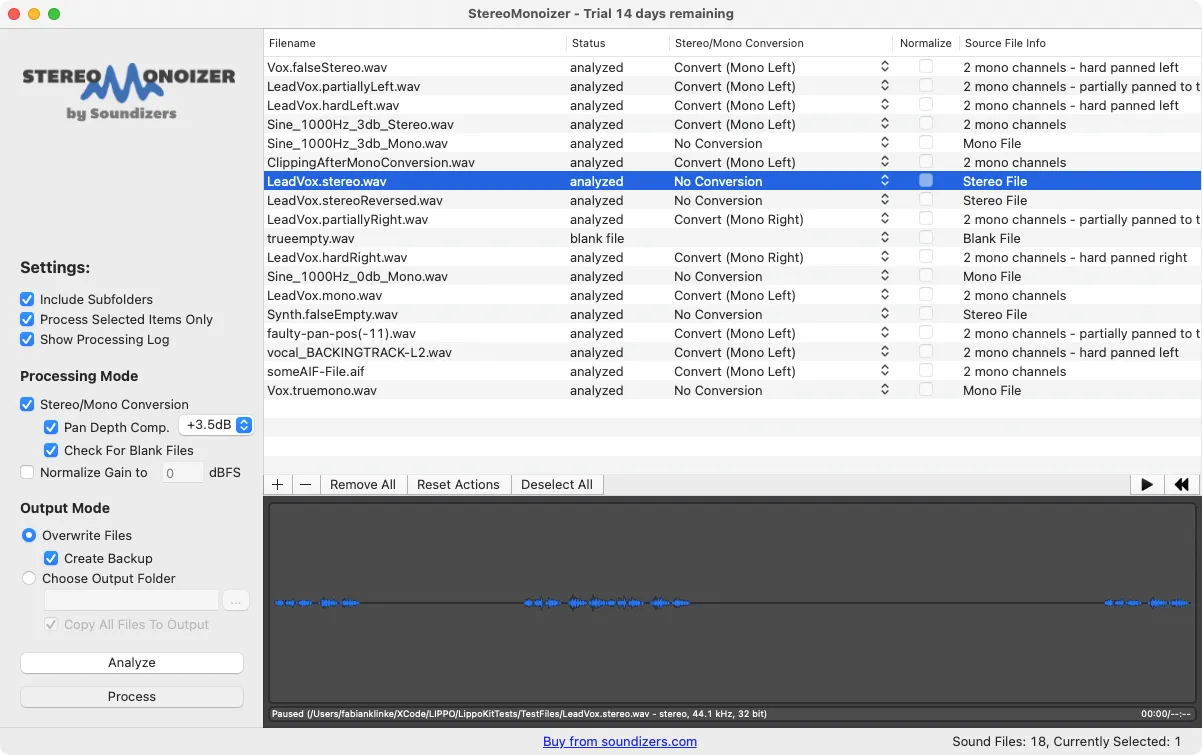Click the Normalize Gain dBFS value field
Viewport: 1202px width, 755px height.
point(182,472)
